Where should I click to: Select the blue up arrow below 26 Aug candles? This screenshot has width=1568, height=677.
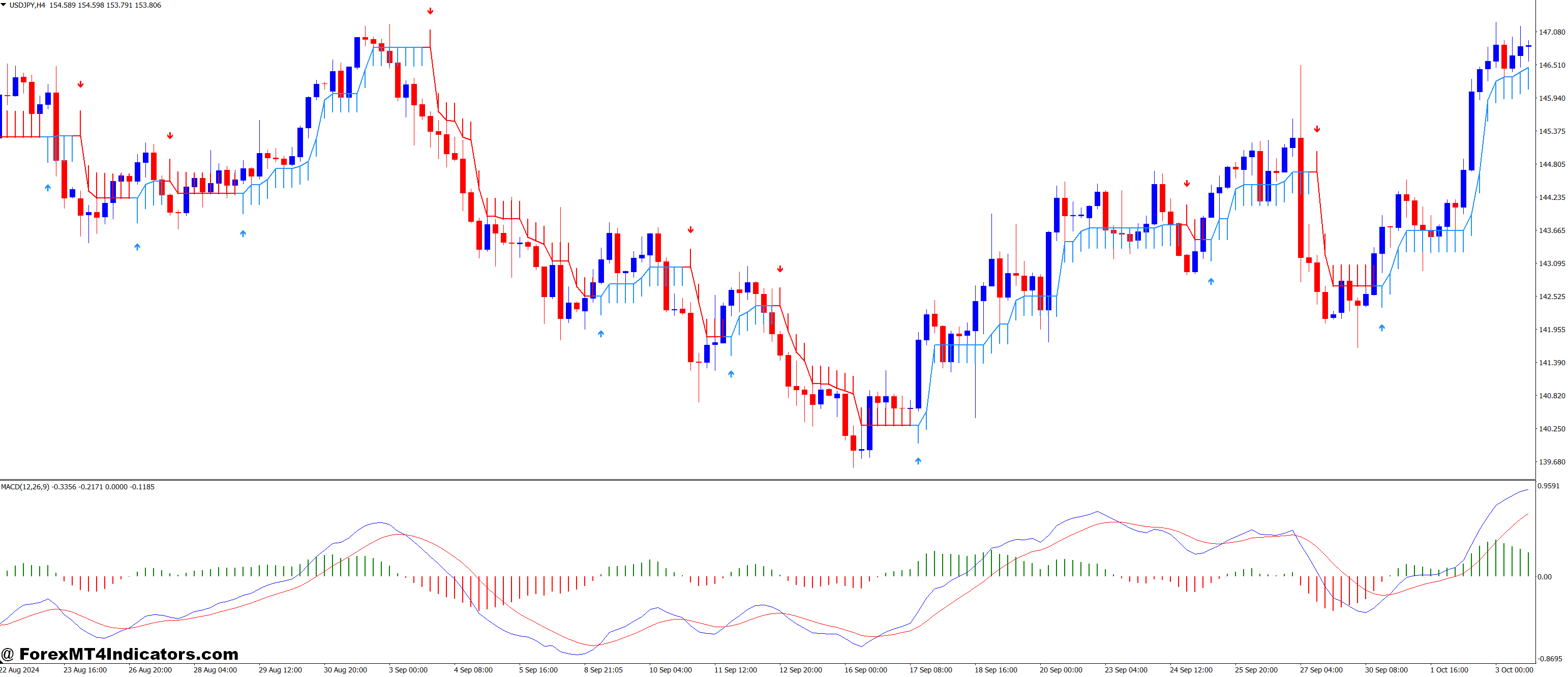pos(137,246)
